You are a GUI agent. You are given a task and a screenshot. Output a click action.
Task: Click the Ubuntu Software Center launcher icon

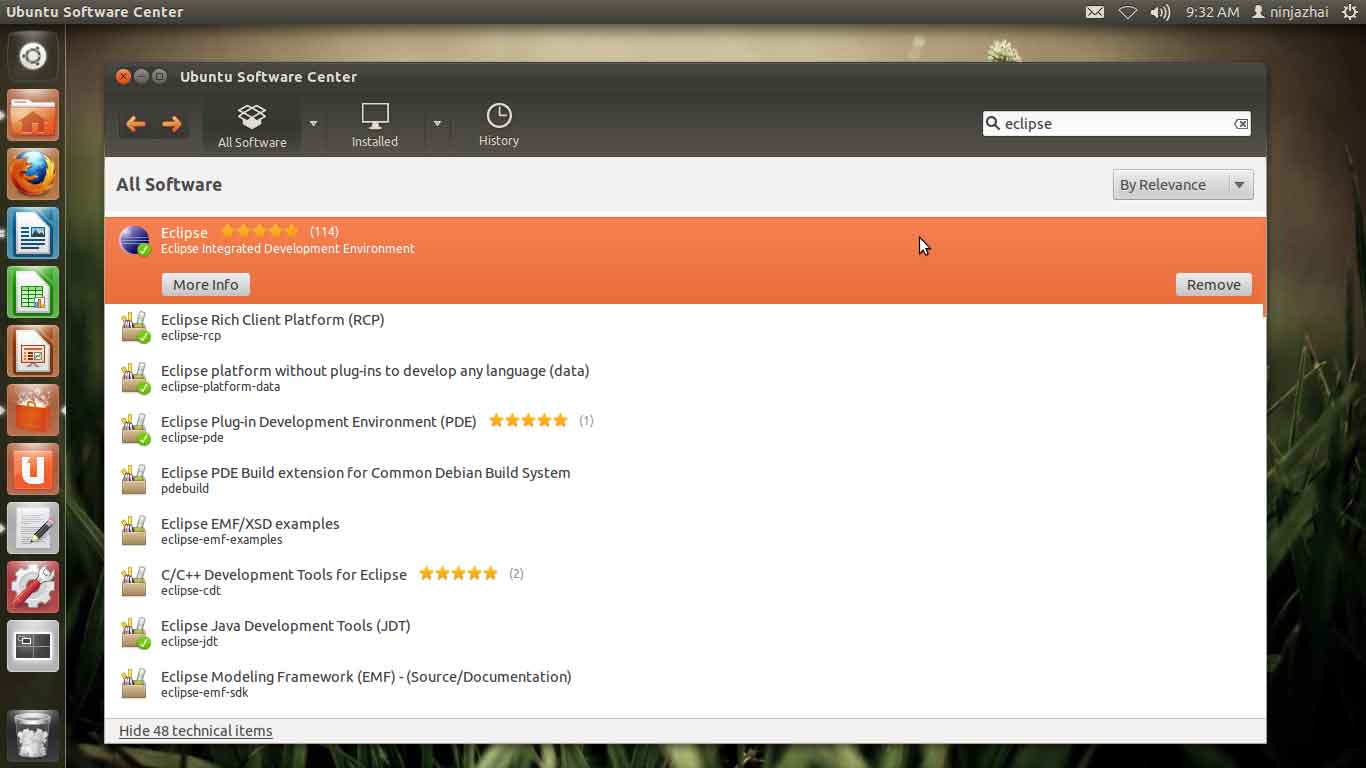click(33, 410)
